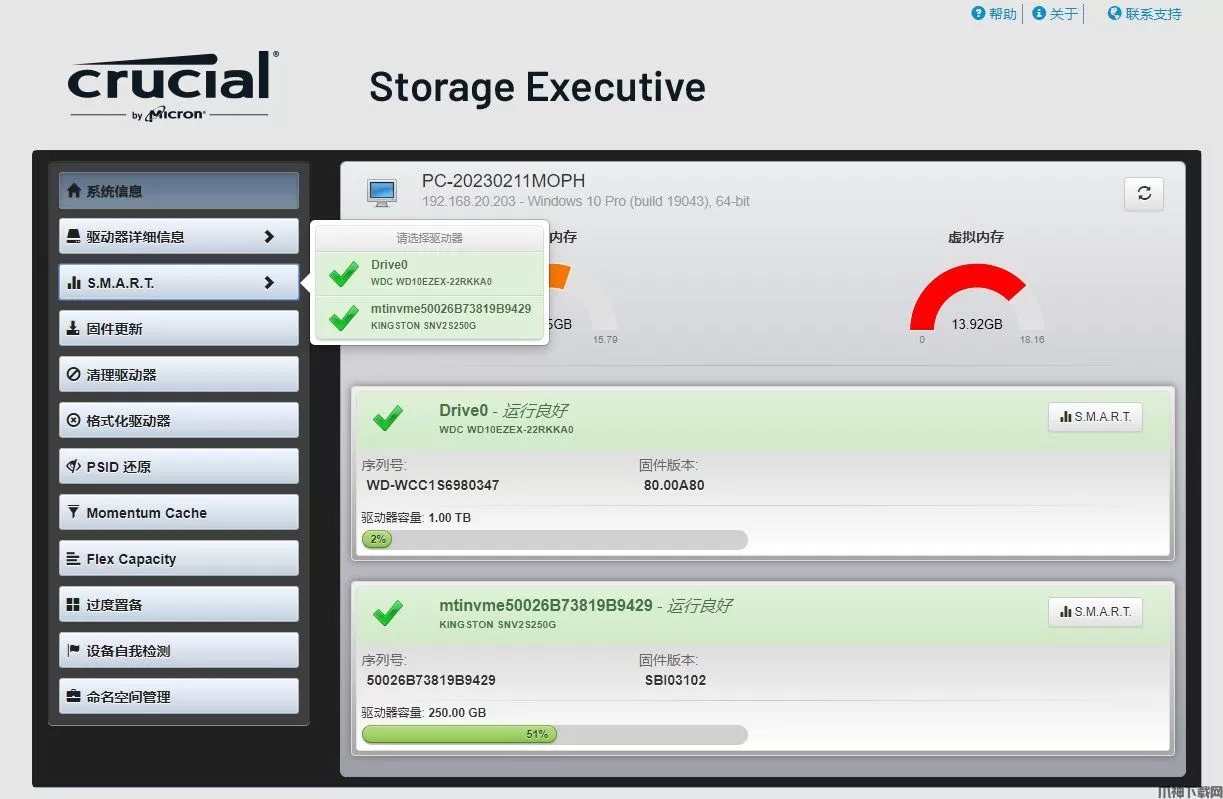This screenshot has height=799, width=1223.
Task: Click the globe icon beside 联系支持
Action: (1114, 13)
